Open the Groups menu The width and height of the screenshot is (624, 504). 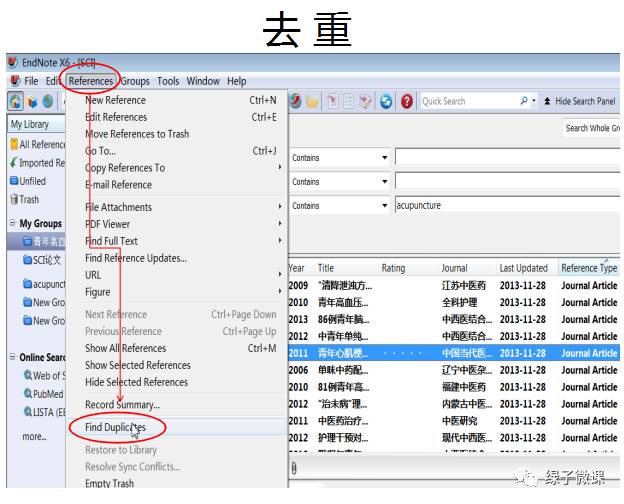pos(135,81)
